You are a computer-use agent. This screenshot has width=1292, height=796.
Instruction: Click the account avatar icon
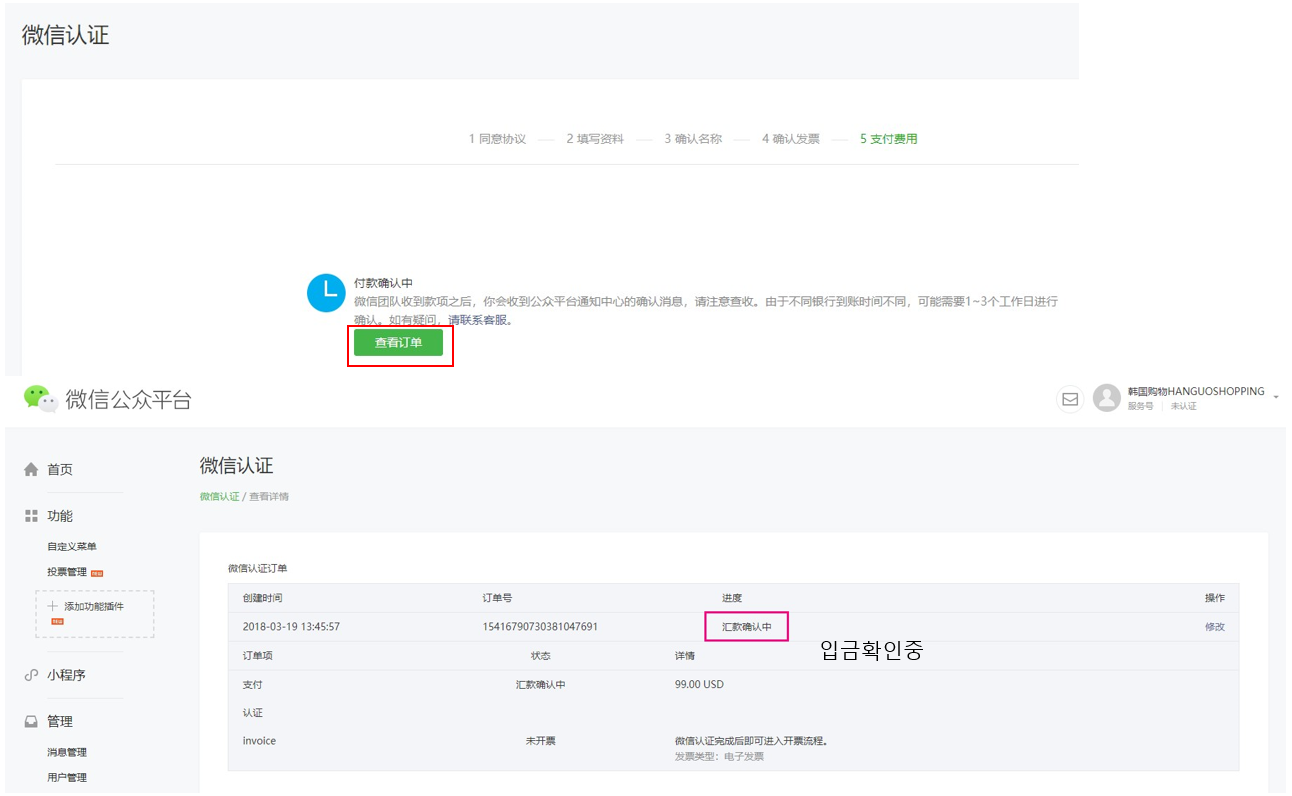coord(1106,398)
